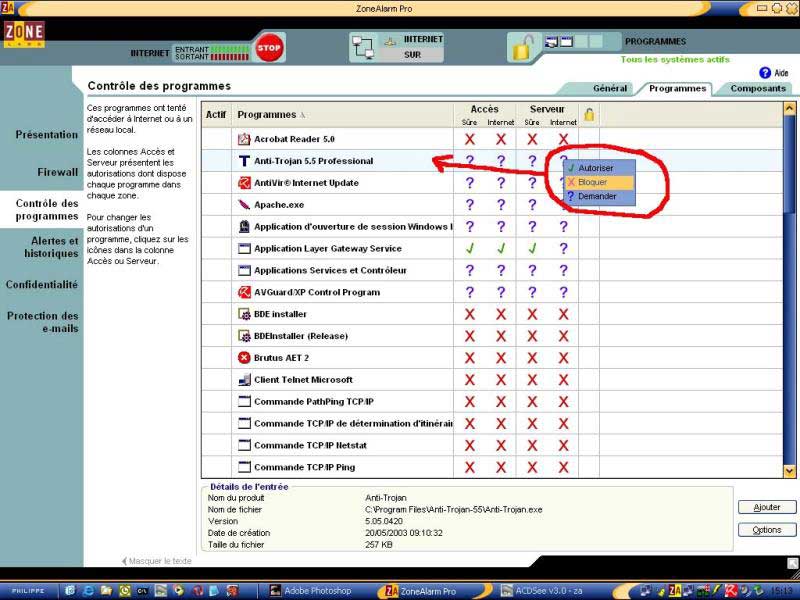Click the BDE installer icon
Image resolution: width=800 pixels, height=600 pixels.
click(244, 314)
